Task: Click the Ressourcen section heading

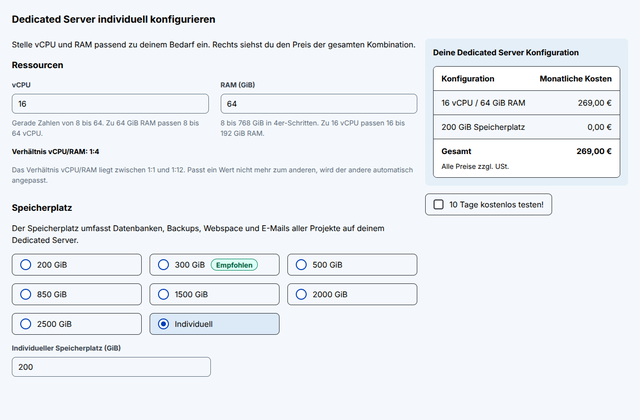Action: [x=38, y=65]
